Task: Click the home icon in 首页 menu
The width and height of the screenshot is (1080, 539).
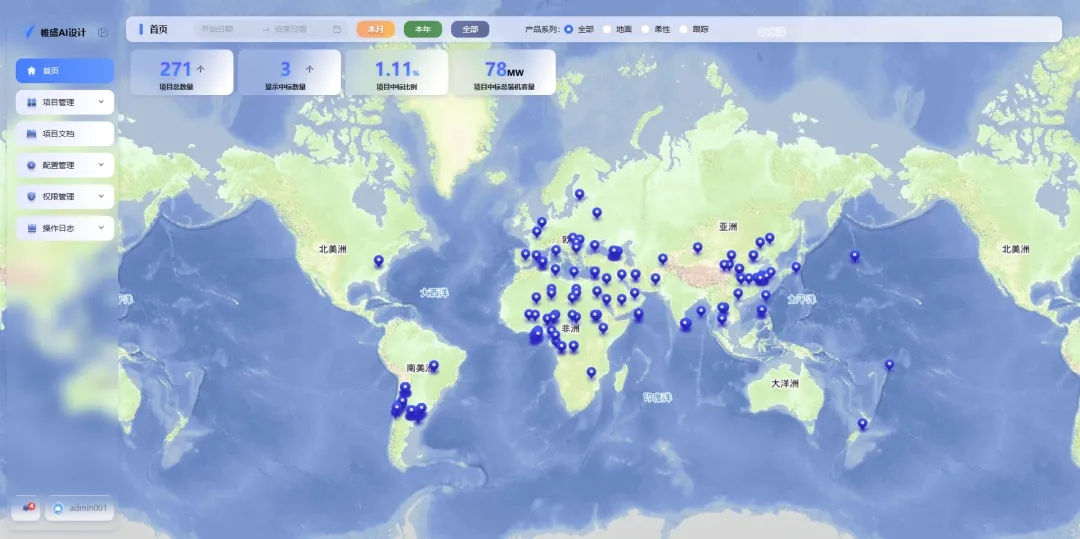Action: (x=31, y=71)
